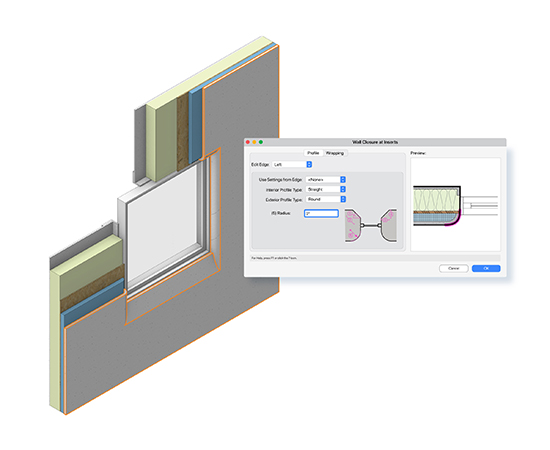This screenshot has width=550, height=450.
Task: Select the window glass in 3D model
Action: coord(161,224)
